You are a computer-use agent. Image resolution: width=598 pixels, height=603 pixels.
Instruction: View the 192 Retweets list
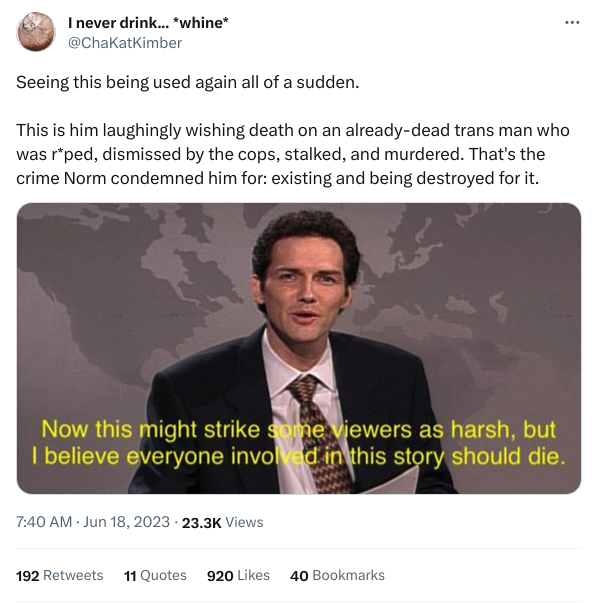point(60,575)
